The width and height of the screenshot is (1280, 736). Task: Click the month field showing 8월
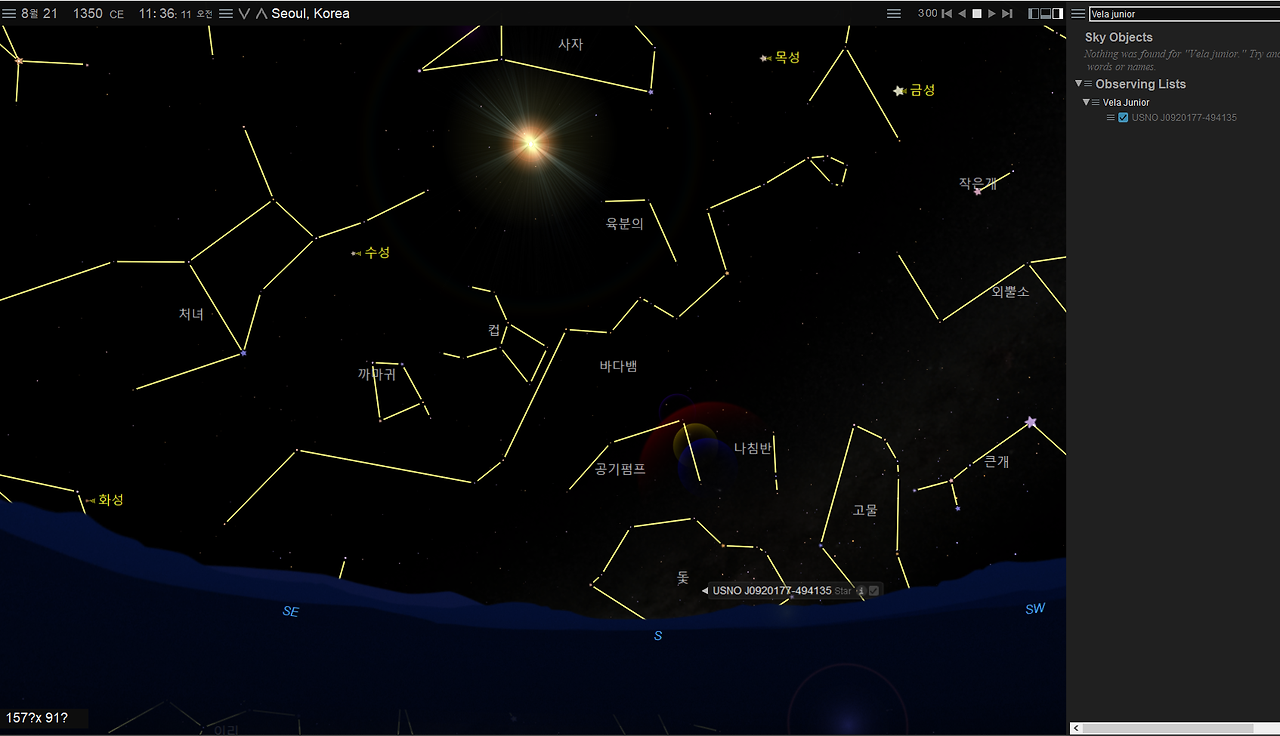tap(29, 14)
